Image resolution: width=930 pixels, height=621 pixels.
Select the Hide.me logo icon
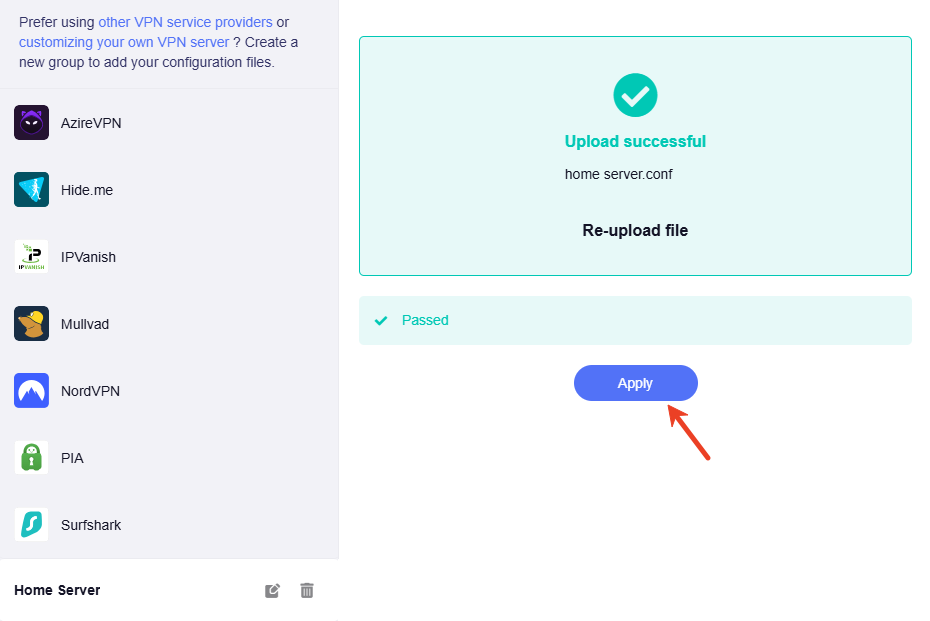[x=31, y=190]
